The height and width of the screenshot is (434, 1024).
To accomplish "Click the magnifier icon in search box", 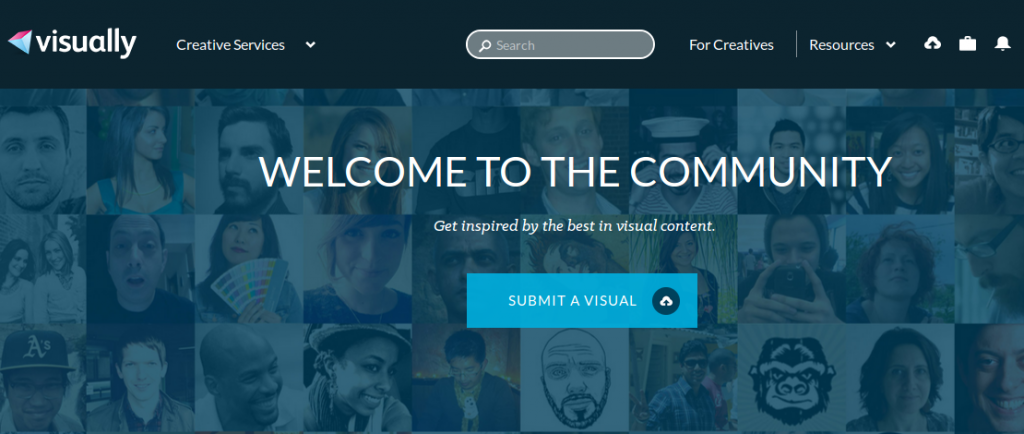I will pyautogui.click(x=485, y=46).
